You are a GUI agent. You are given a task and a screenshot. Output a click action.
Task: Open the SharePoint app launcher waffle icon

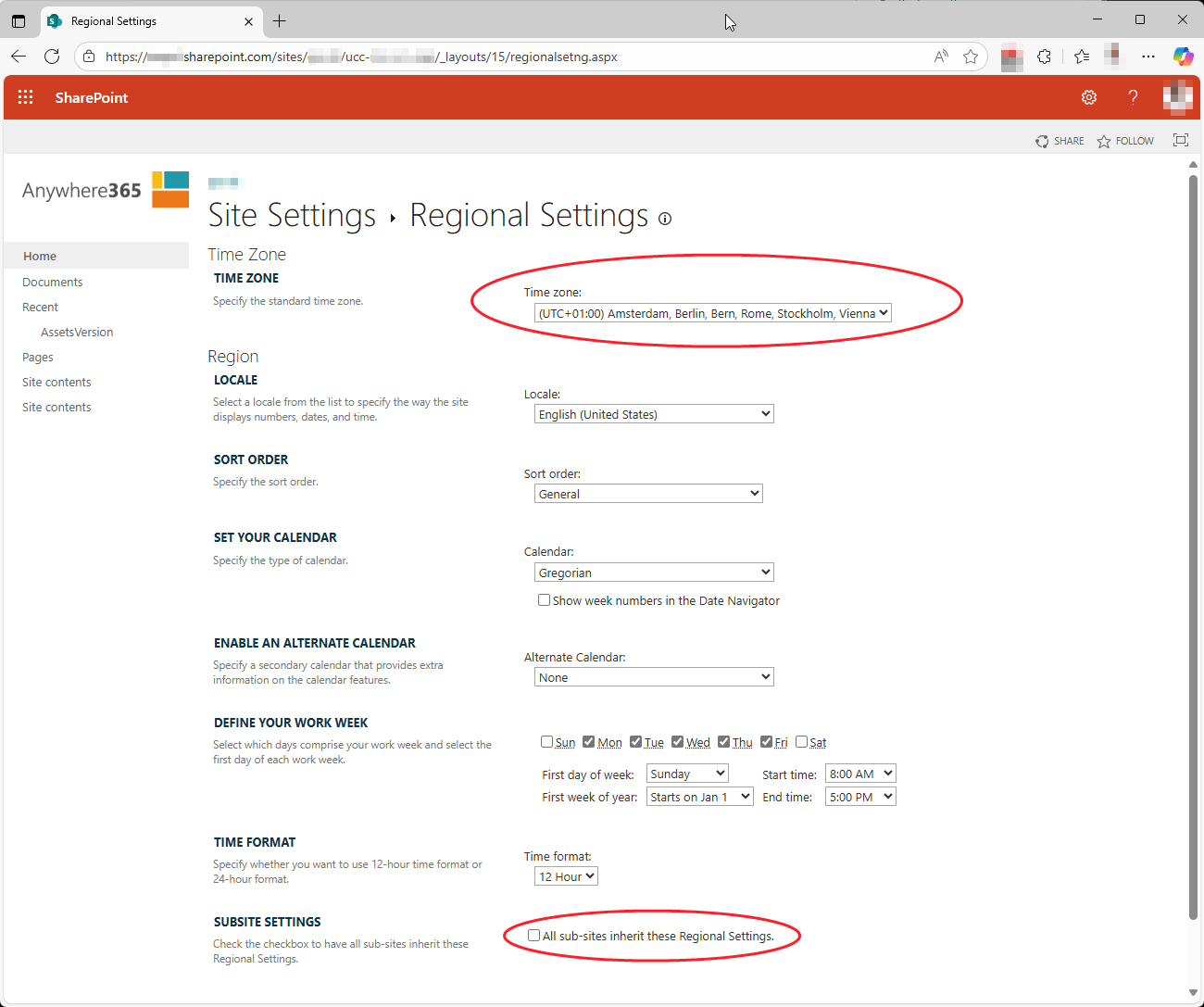click(x=25, y=97)
